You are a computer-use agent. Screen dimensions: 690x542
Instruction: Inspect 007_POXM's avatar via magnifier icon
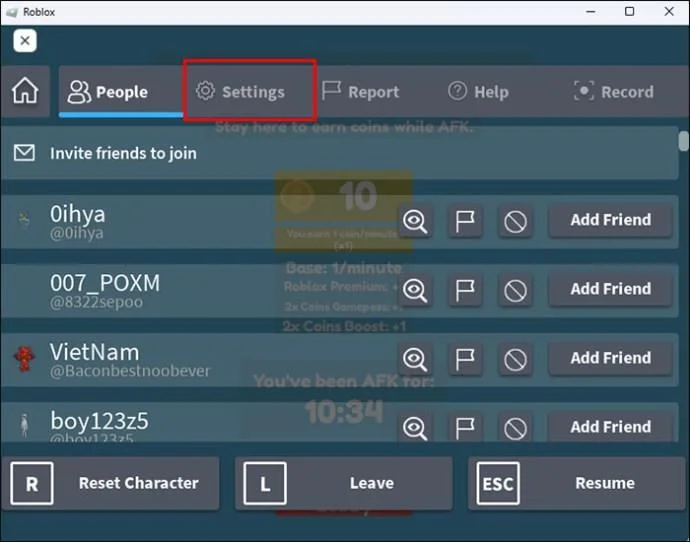415,290
